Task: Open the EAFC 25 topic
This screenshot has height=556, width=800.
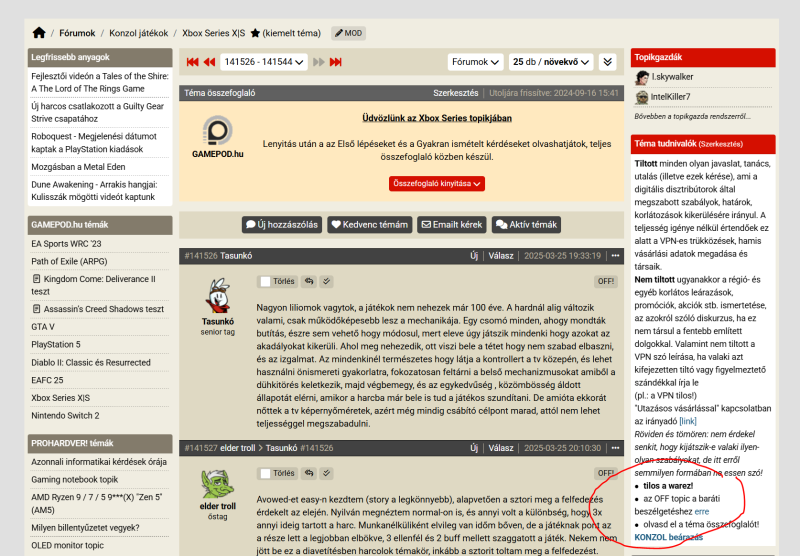Action: coord(47,381)
